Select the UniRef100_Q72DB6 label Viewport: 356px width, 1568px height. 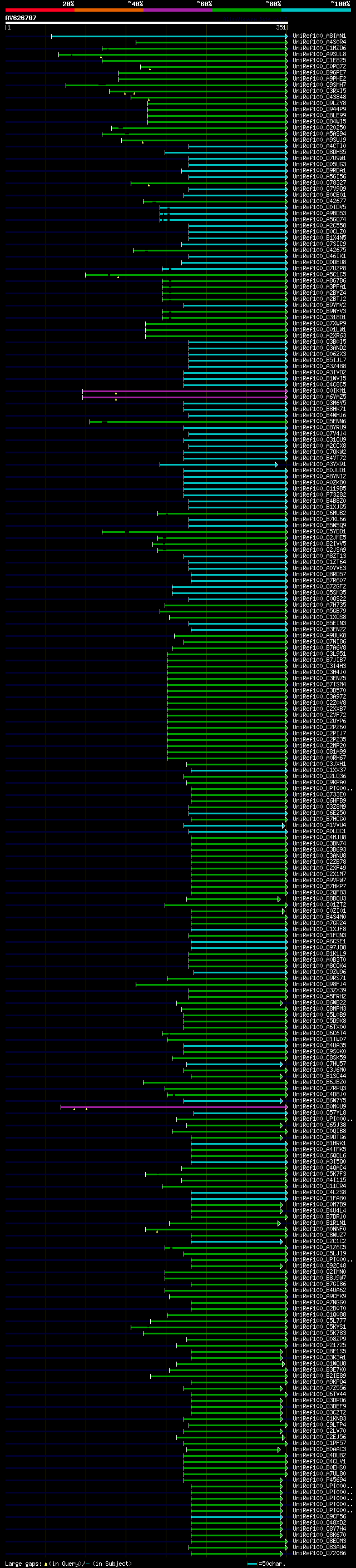[x=319, y=1553]
